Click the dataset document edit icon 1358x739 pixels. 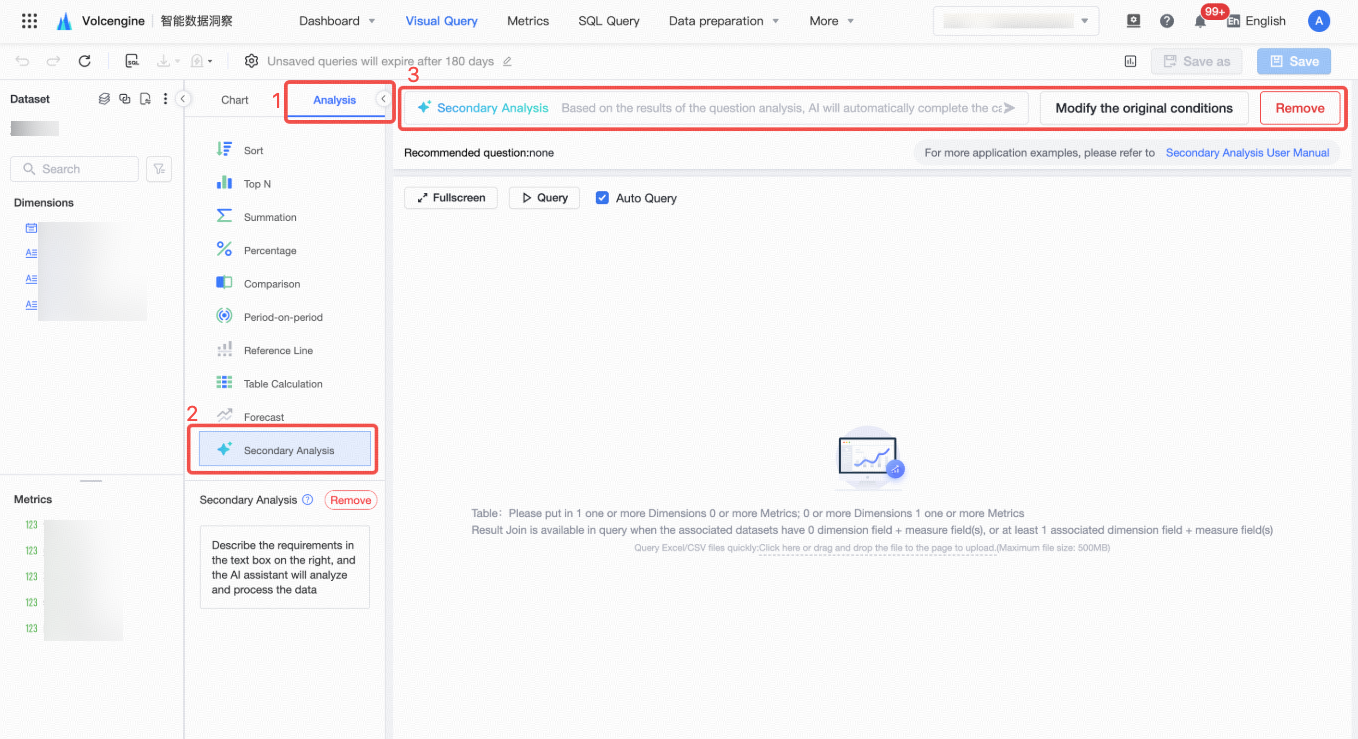[145, 99]
